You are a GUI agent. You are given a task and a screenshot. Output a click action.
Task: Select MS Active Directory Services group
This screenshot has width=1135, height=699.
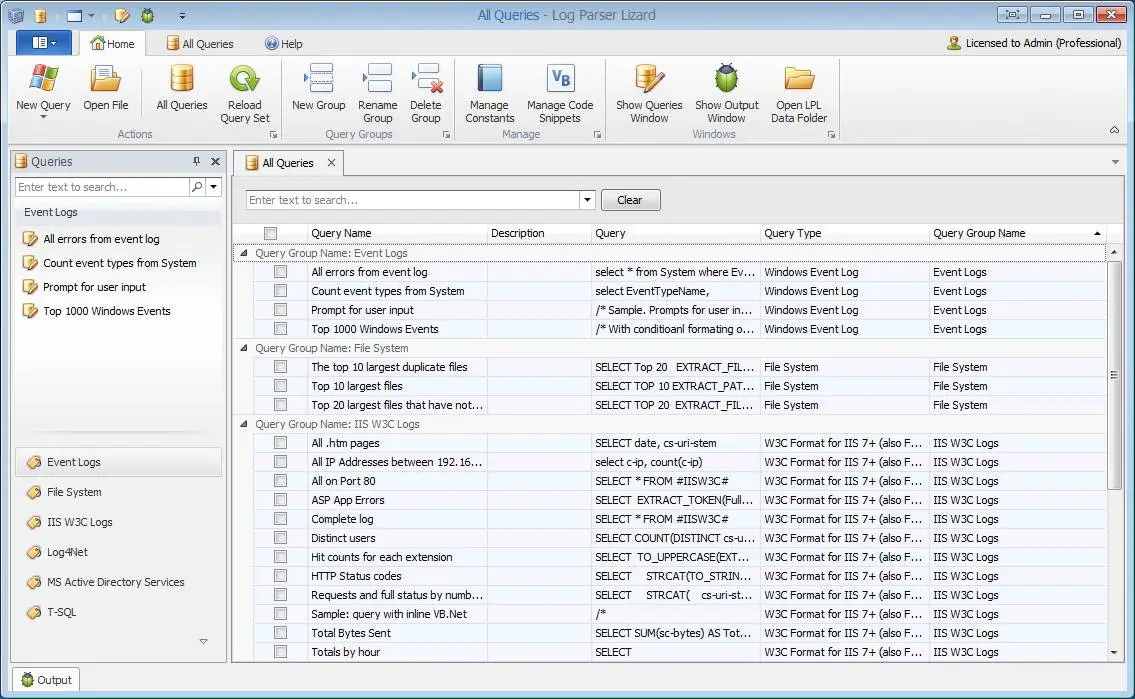(x=119, y=582)
